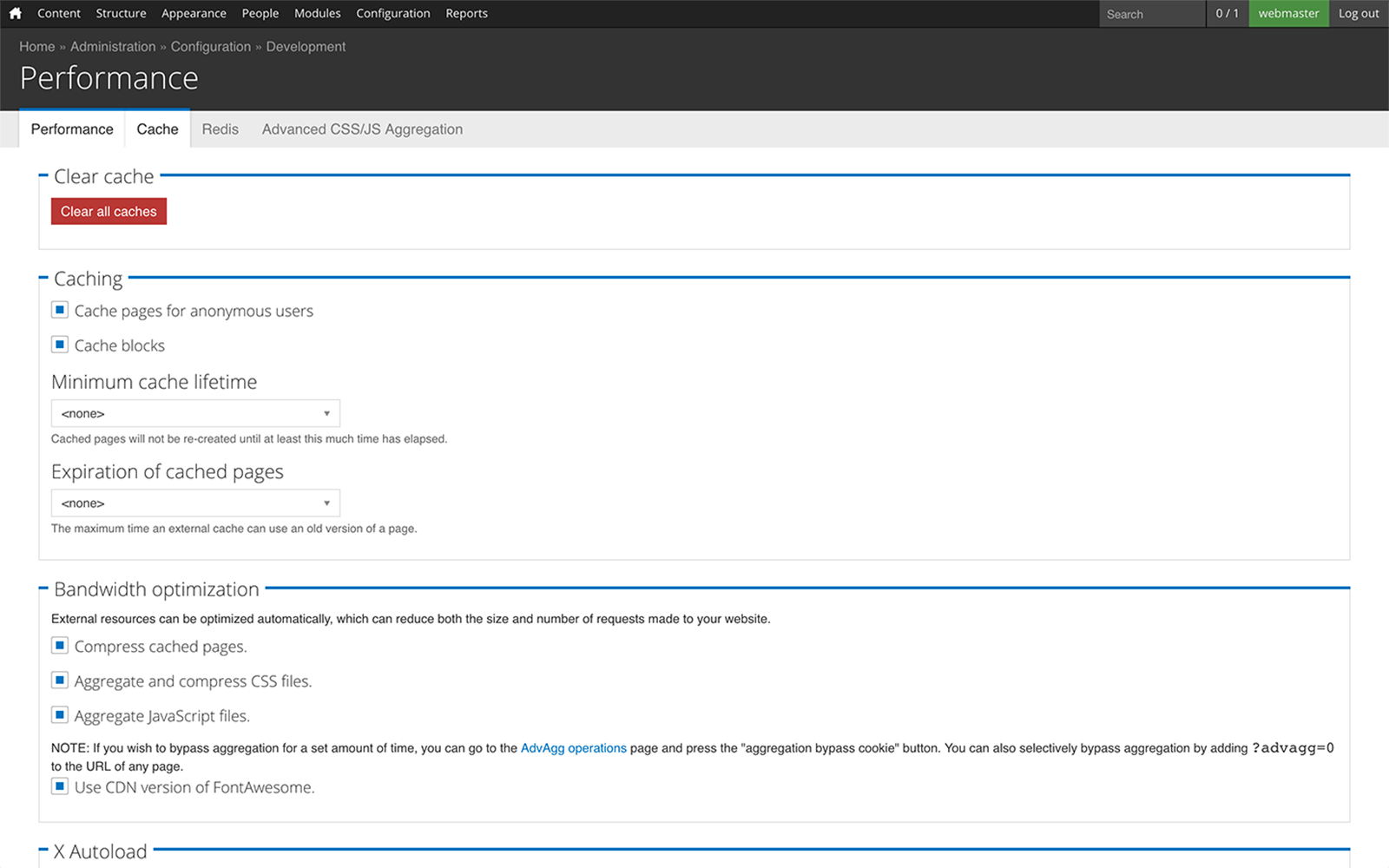Switch to the Performance tab
The width and height of the screenshot is (1389, 868).
point(72,129)
